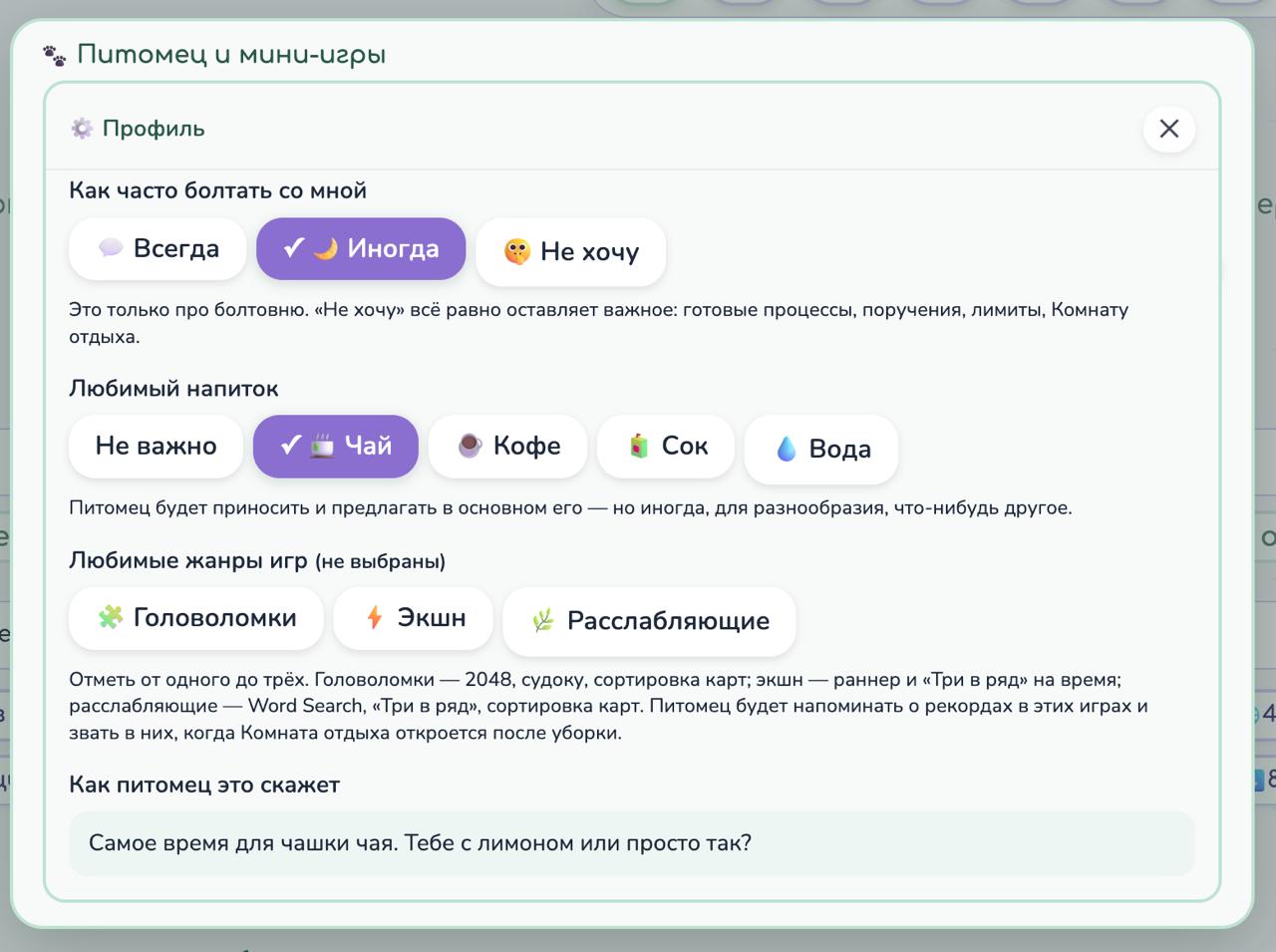Choose "Не хочу" chat frequency option
This screenshot has height=952, width=1276.
571,251
